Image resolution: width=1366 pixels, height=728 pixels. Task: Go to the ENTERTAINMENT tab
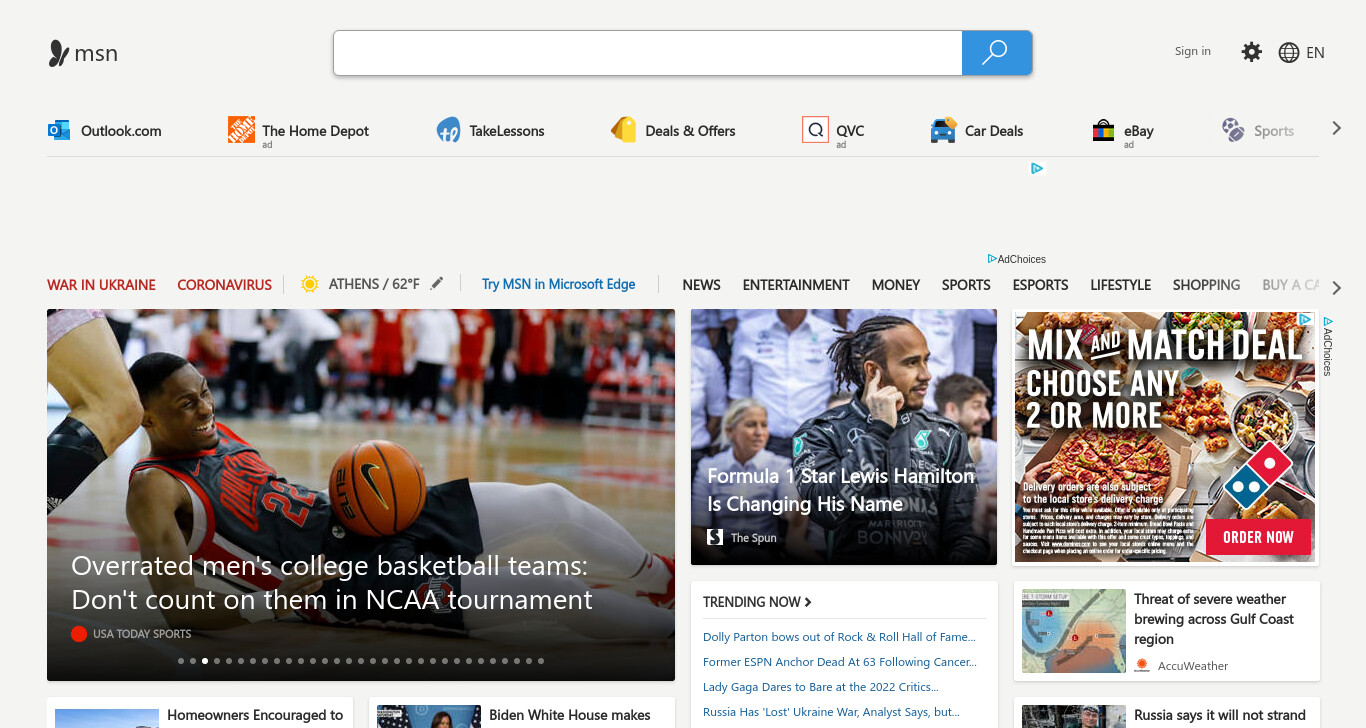796,285
